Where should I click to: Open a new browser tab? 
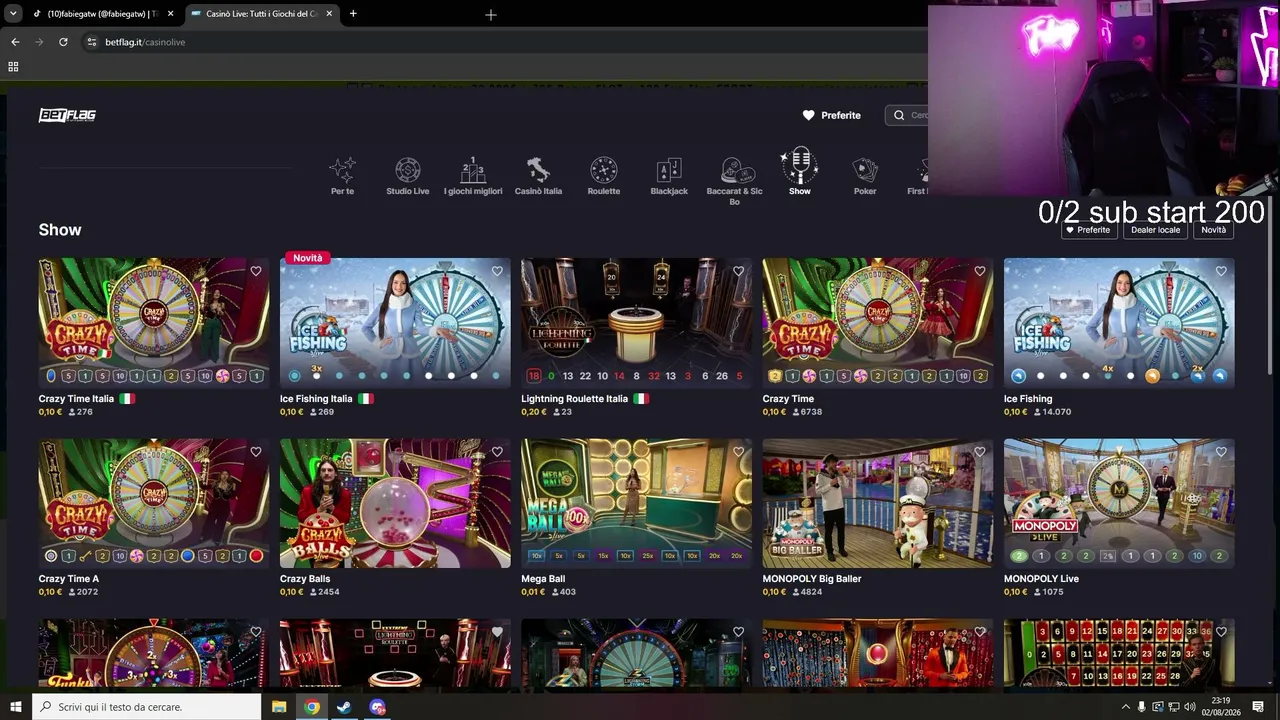click(x=353, y=14)
